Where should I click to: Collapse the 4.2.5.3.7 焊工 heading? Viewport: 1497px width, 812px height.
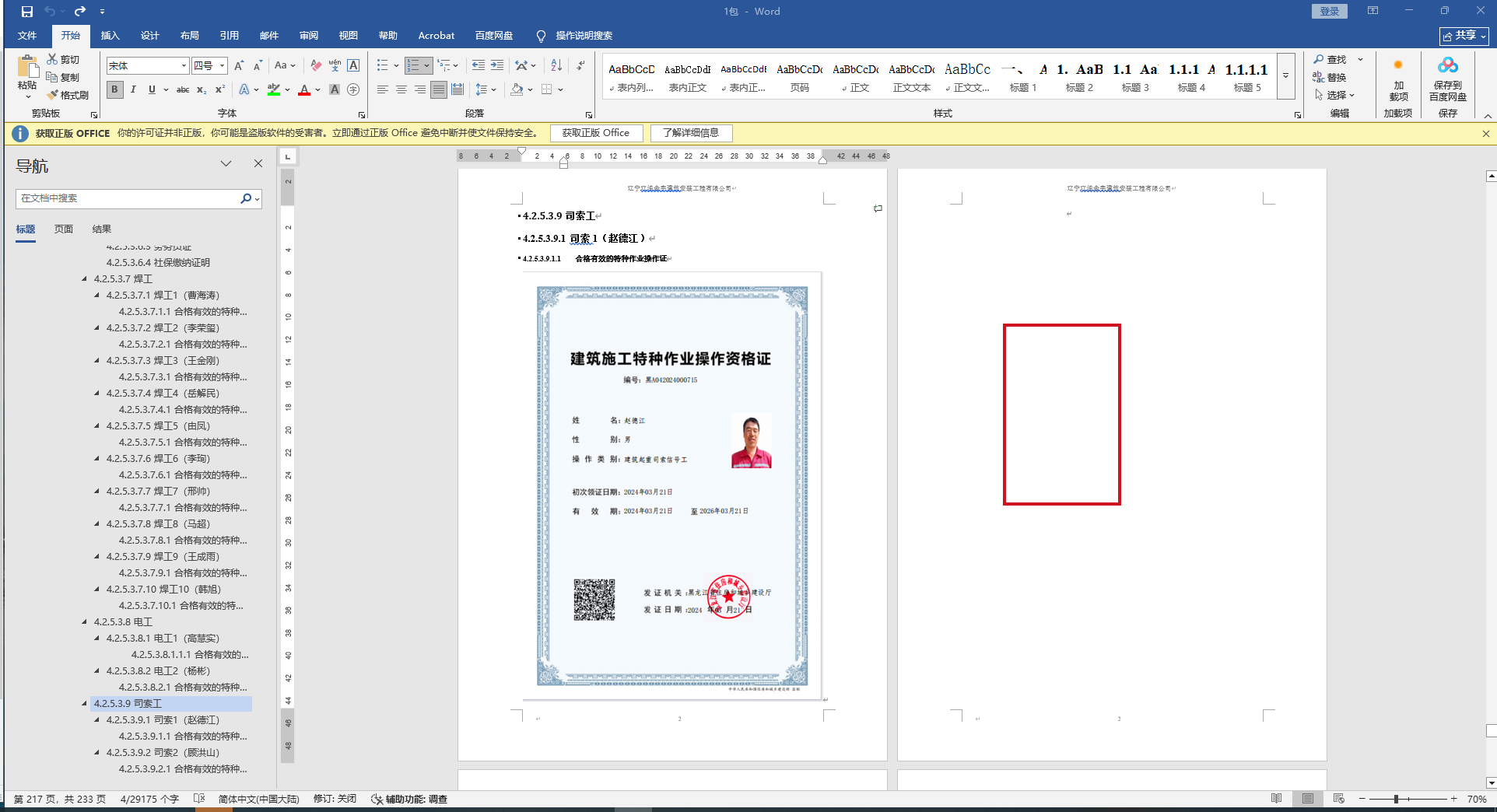(85, 278)
